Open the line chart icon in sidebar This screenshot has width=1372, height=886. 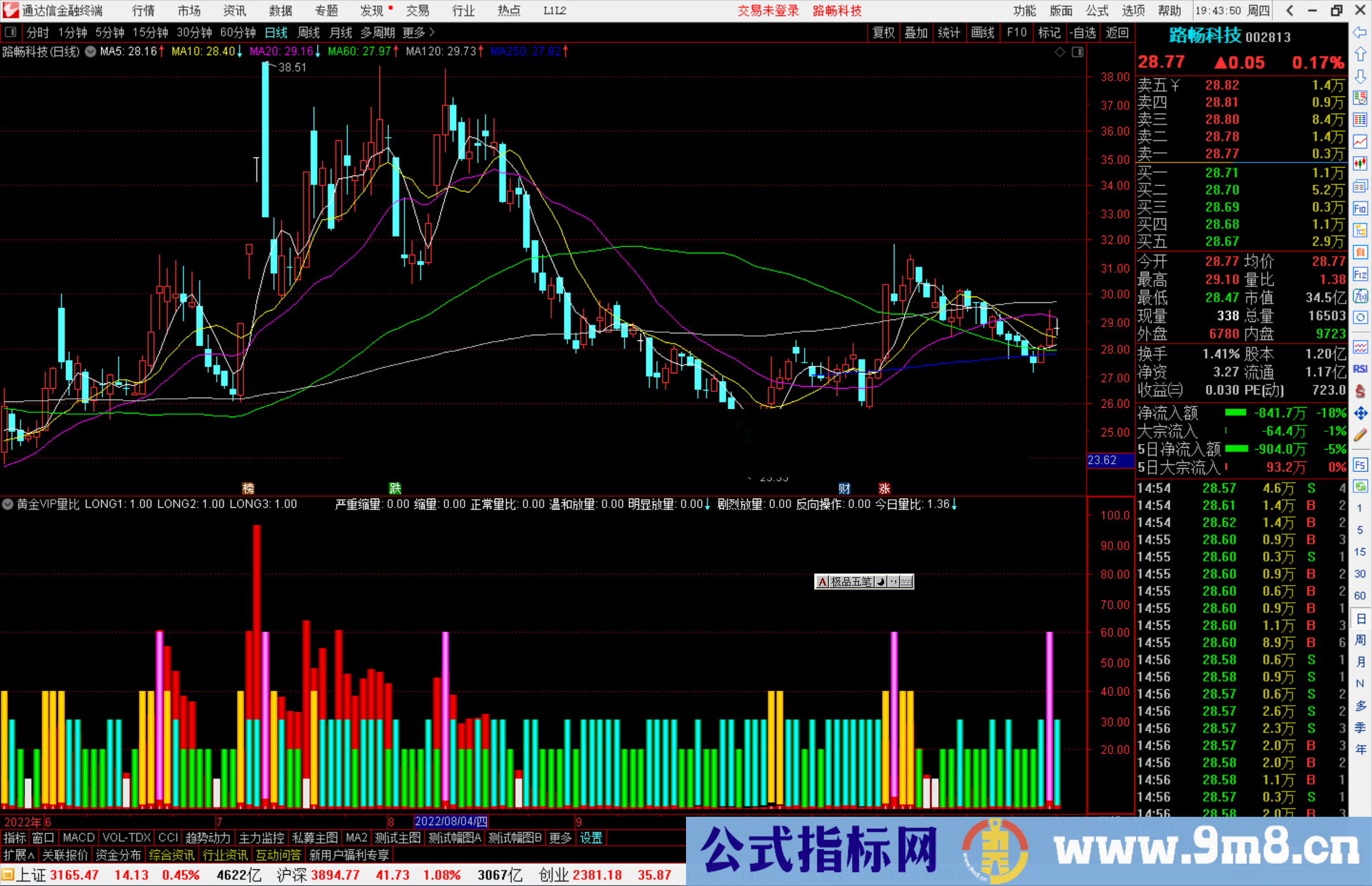(1360, 142)
